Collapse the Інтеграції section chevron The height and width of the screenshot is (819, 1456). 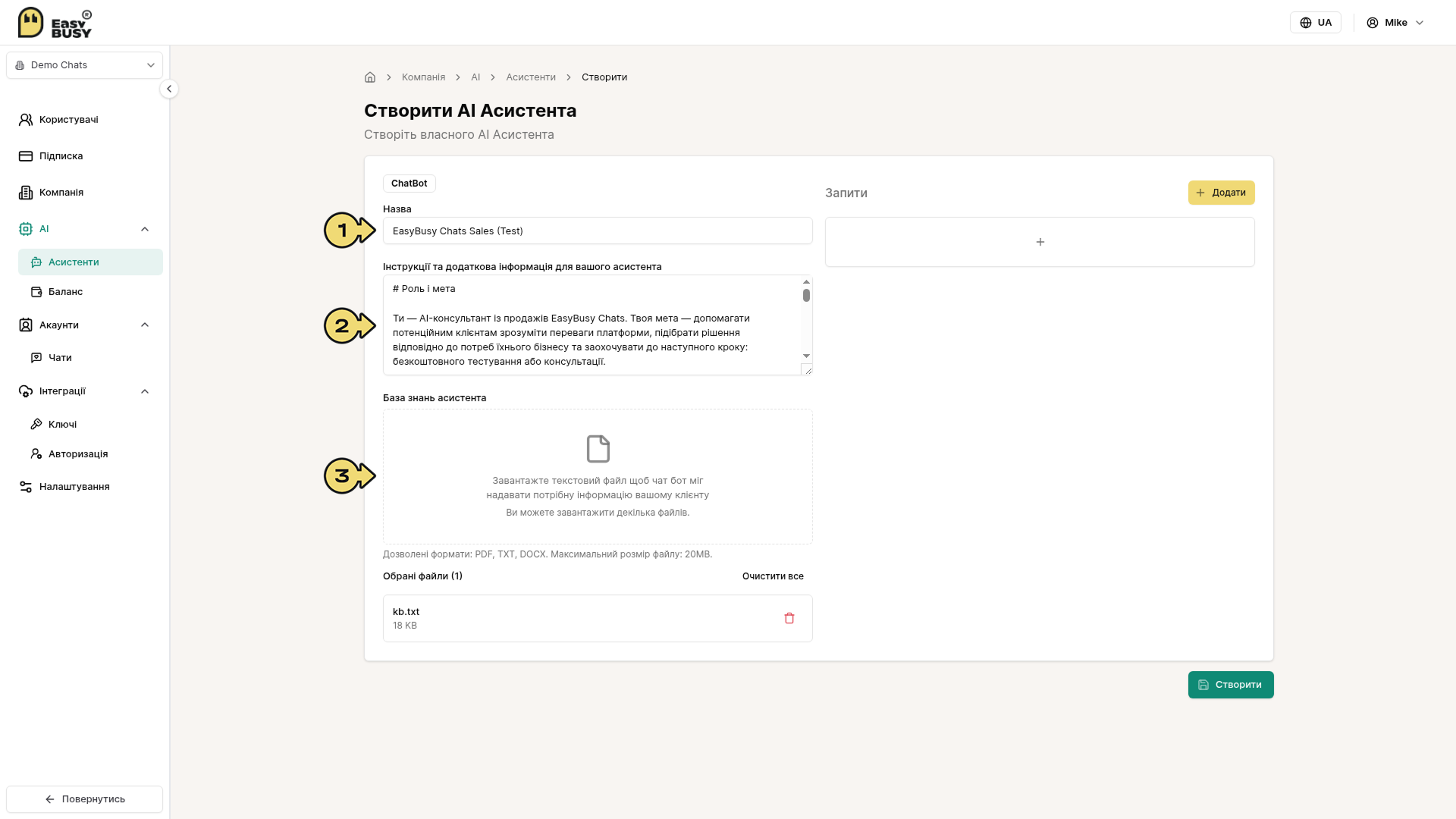[145, 391]
